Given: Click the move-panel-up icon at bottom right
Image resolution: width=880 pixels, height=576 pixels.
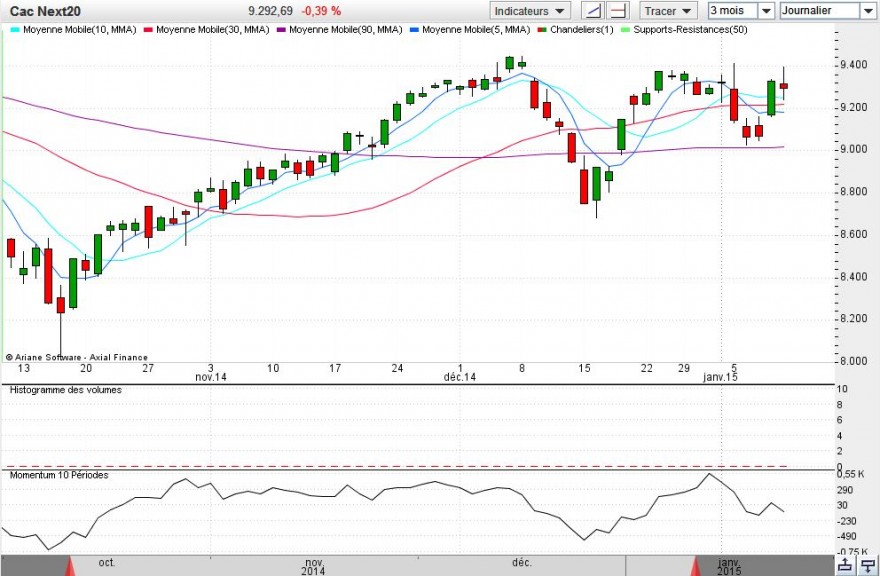Looking at the screenshot, I should [845, 566].
